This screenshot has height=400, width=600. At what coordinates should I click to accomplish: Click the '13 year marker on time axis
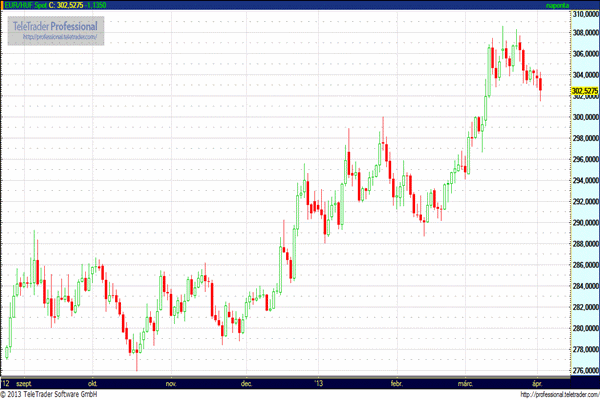[x=319, y=383]
